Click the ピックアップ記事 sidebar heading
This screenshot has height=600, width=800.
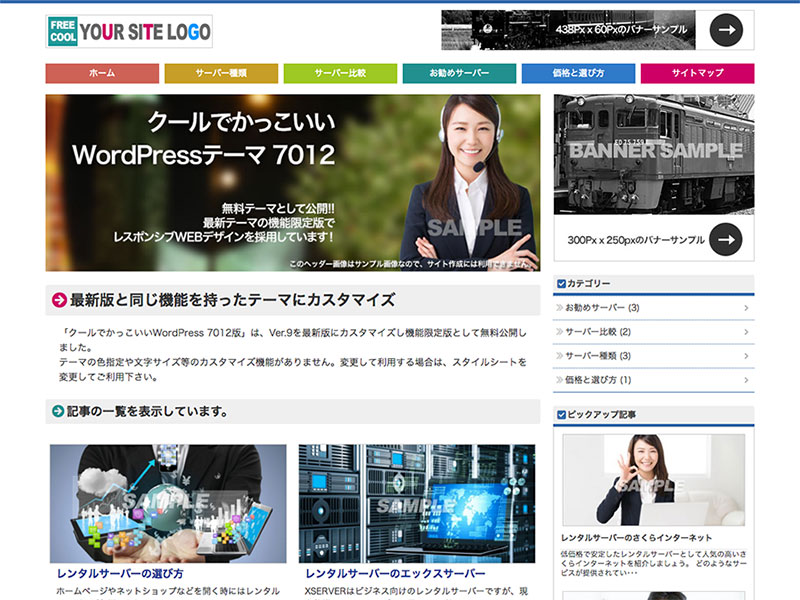pyautogui.click(x=602, y=415)
